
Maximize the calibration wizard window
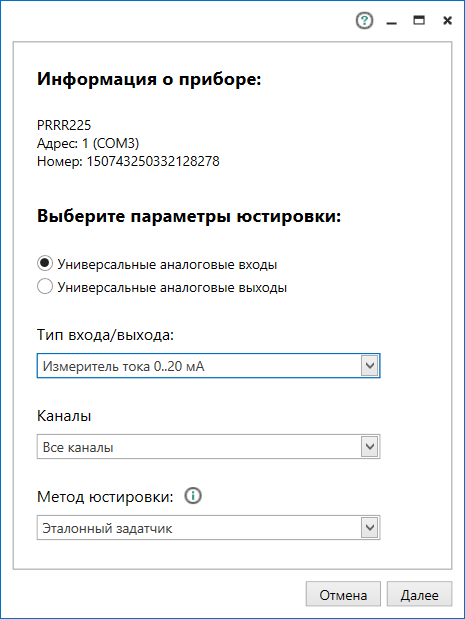419,21
